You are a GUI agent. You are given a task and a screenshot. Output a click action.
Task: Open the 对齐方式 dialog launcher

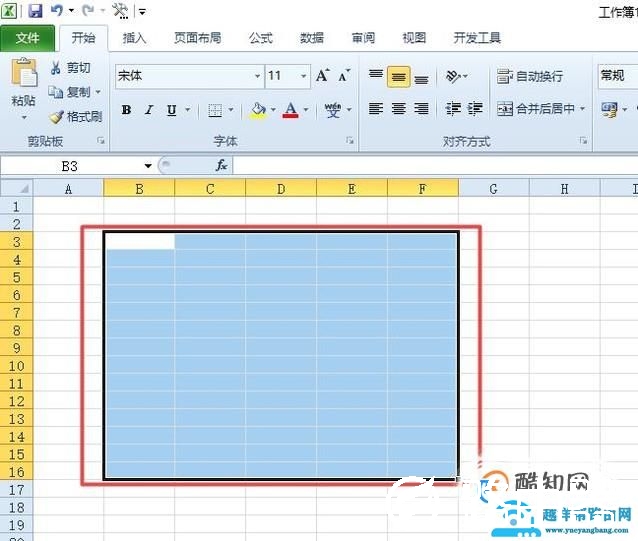(583, 141)
